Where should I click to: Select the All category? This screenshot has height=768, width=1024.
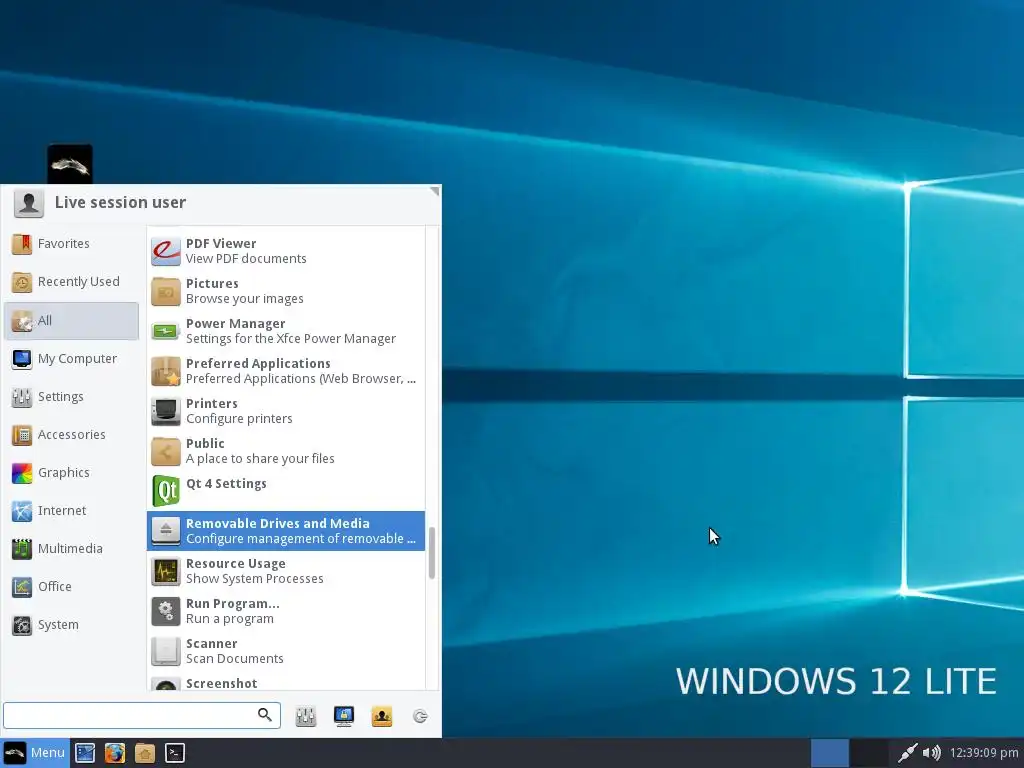[72, 321]
